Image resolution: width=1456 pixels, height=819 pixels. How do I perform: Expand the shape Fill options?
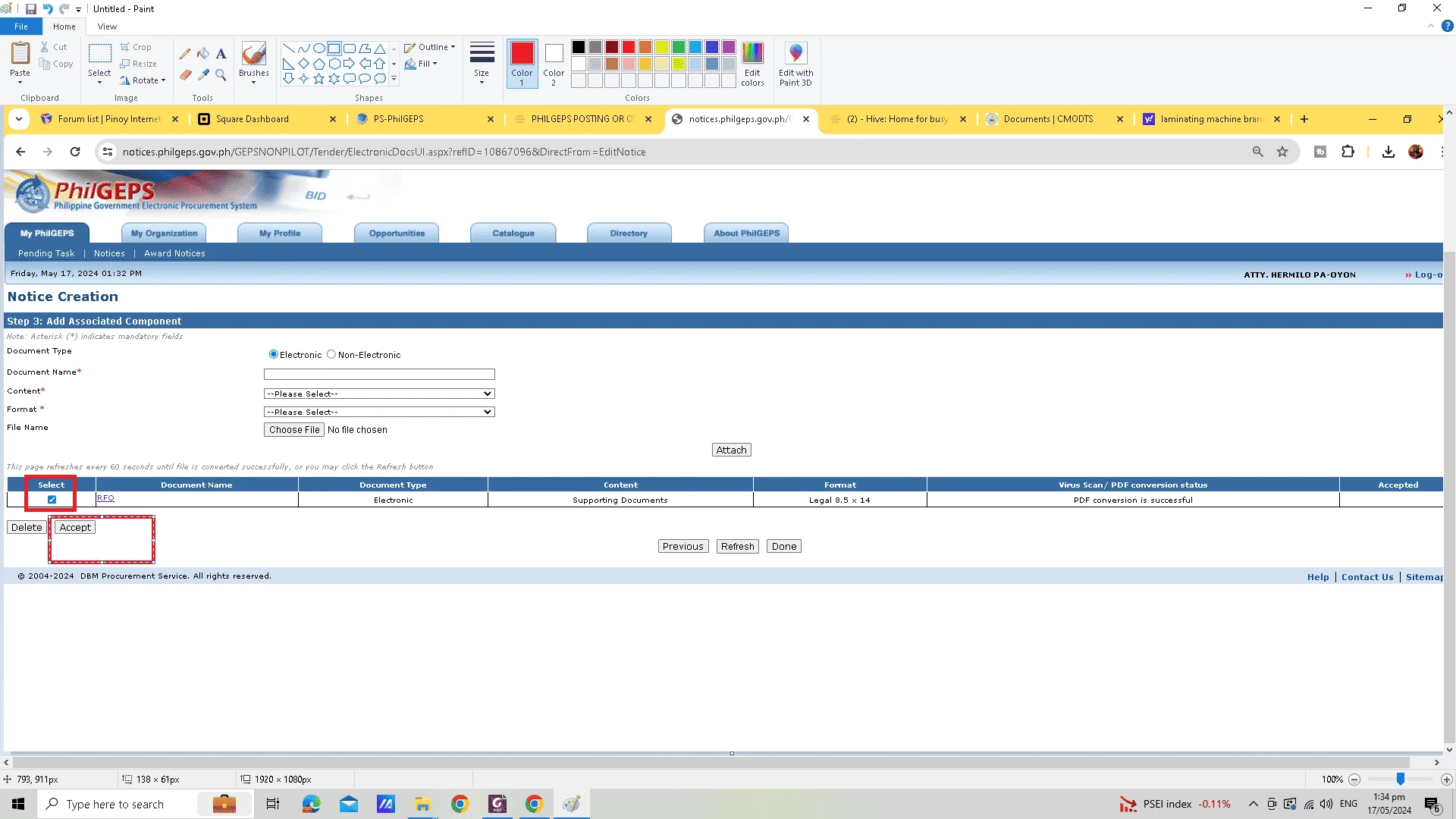(x=422, y=64)
